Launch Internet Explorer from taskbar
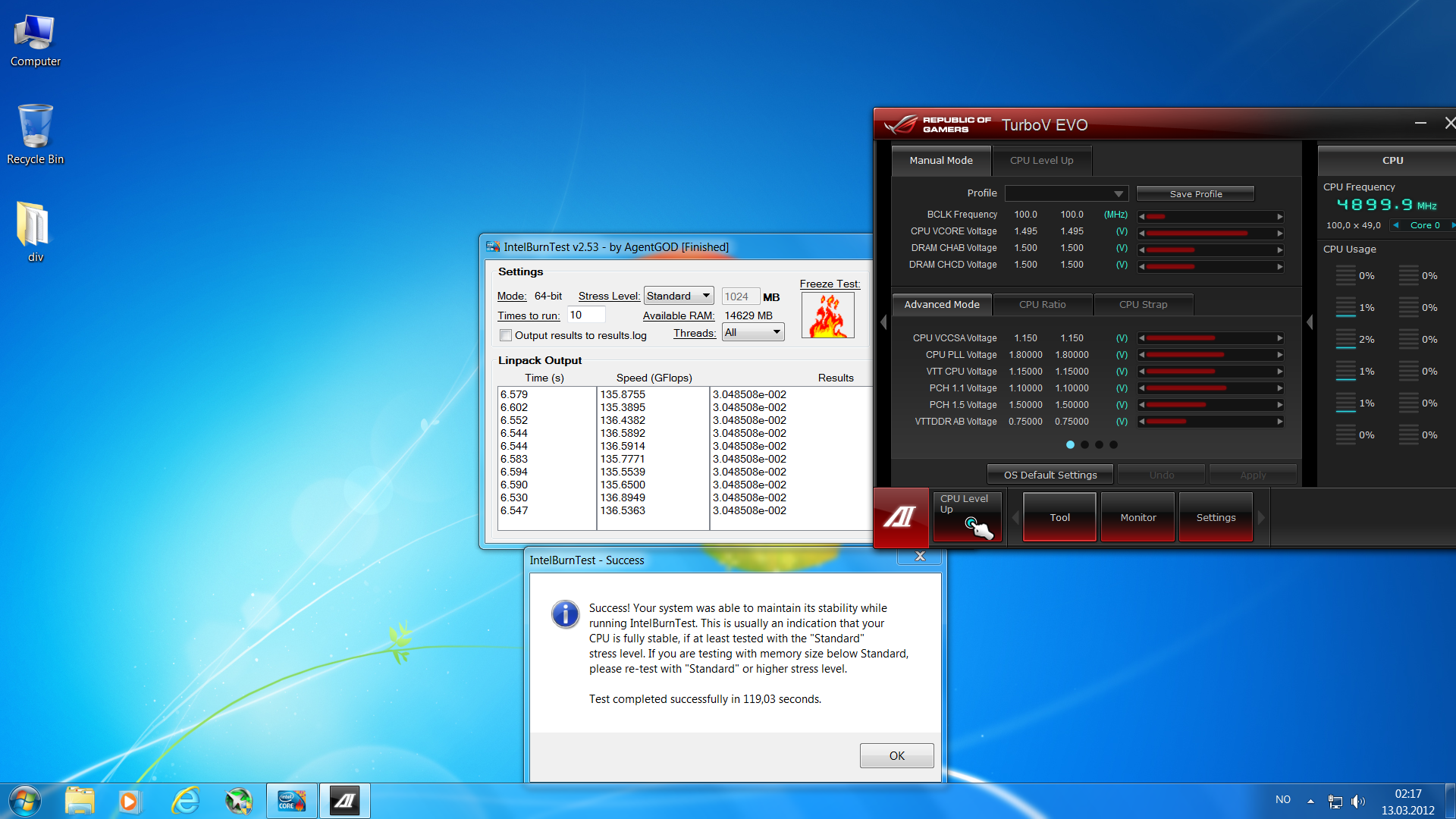Screen dimensions: 1456x819 point(185,801)
